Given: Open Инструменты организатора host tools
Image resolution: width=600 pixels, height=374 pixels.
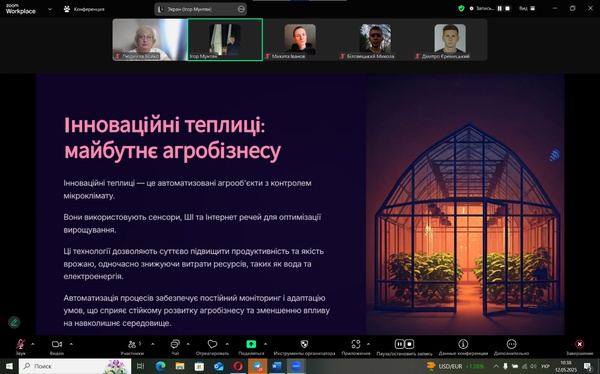Looking at the screenshot, I should tap(304, 344).
